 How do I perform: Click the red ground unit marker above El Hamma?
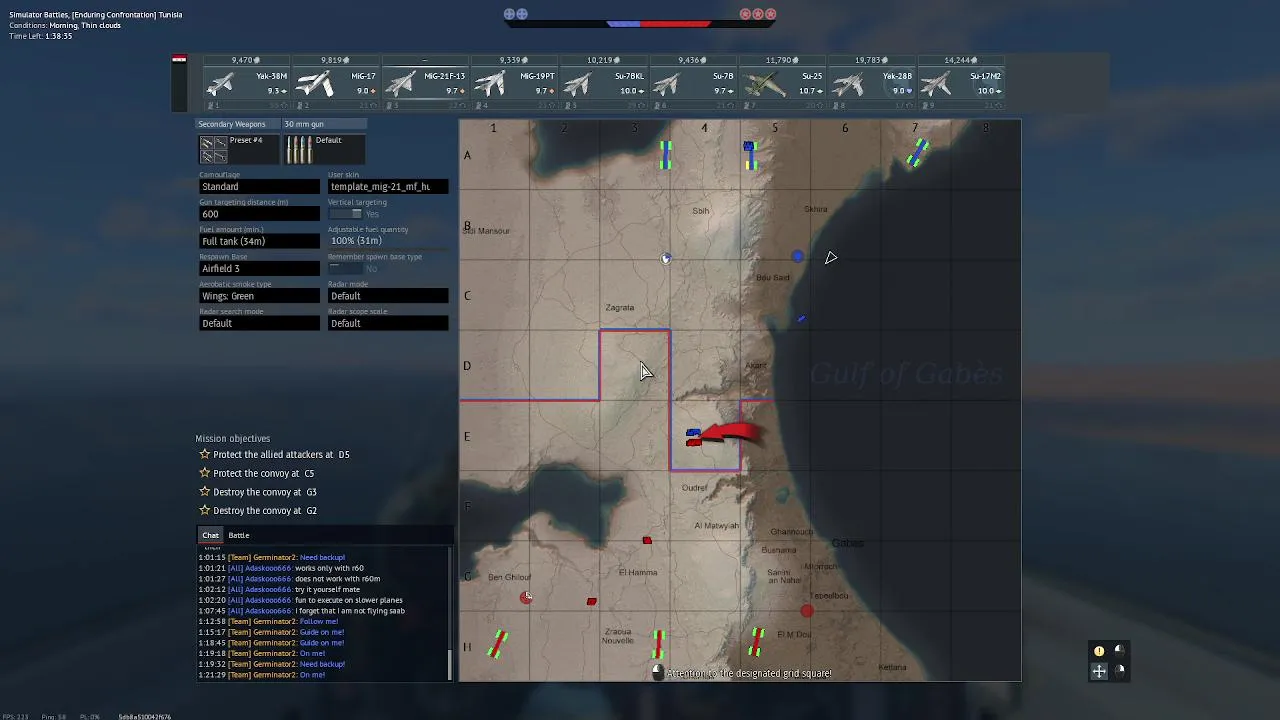point(647,541)
